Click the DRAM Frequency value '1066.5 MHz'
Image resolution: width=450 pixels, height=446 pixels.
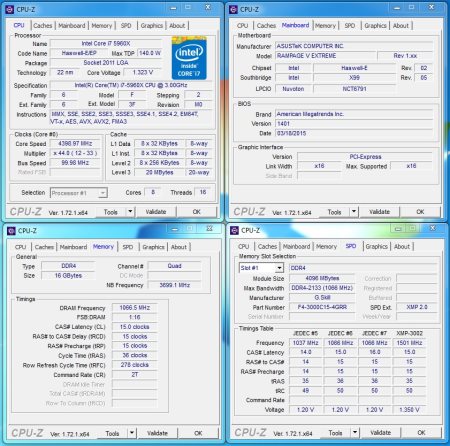click(135, 308)
